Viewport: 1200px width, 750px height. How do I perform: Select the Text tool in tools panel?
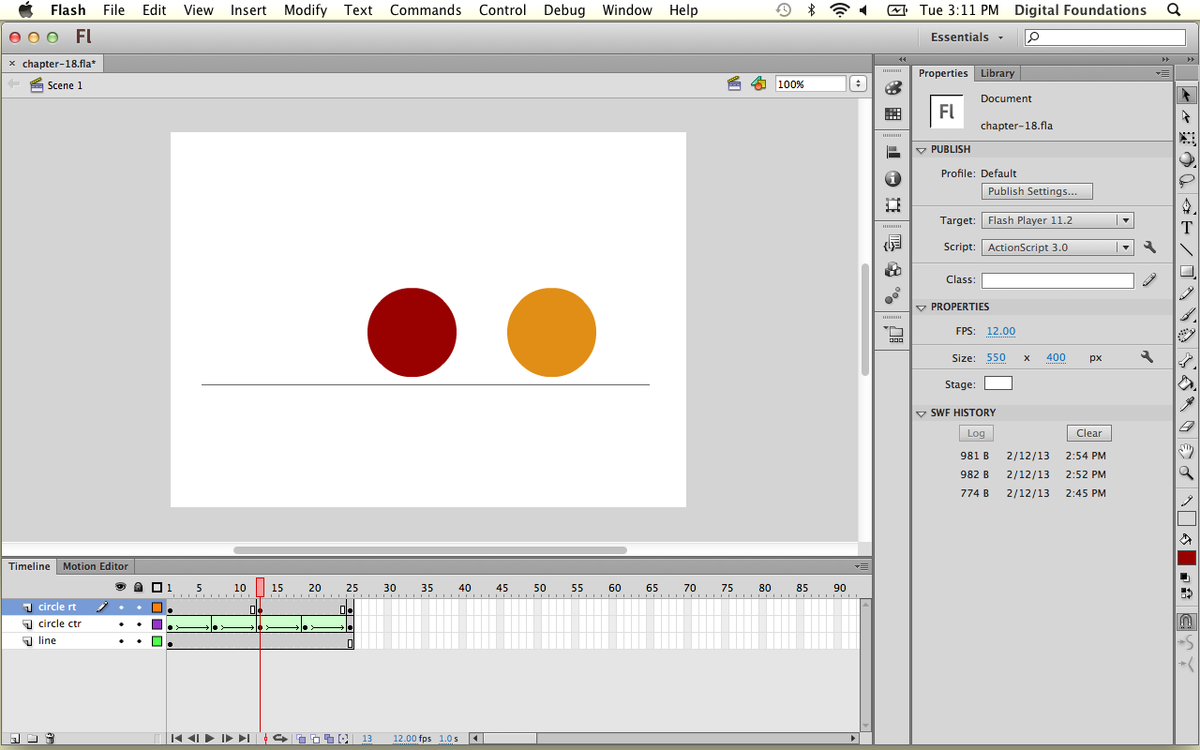coord(1186,227)
